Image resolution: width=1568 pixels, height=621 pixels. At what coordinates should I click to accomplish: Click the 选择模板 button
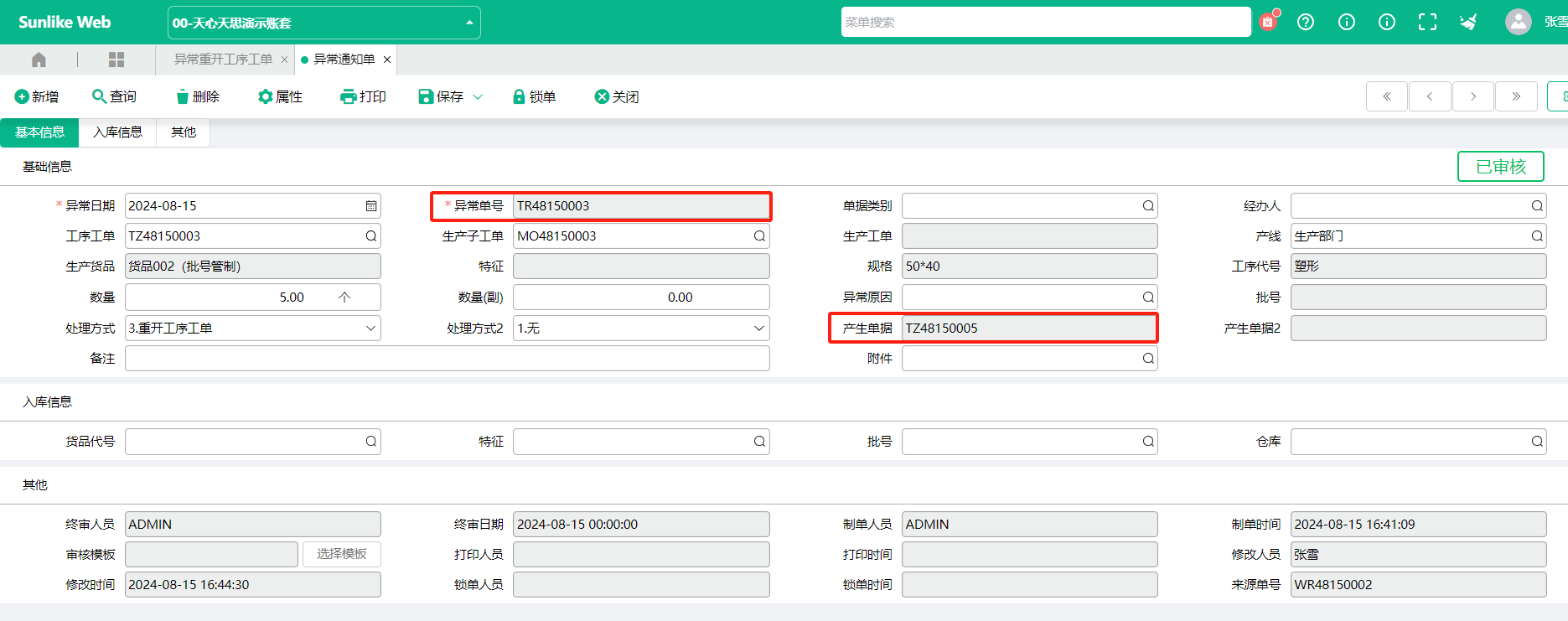[341, 554]
